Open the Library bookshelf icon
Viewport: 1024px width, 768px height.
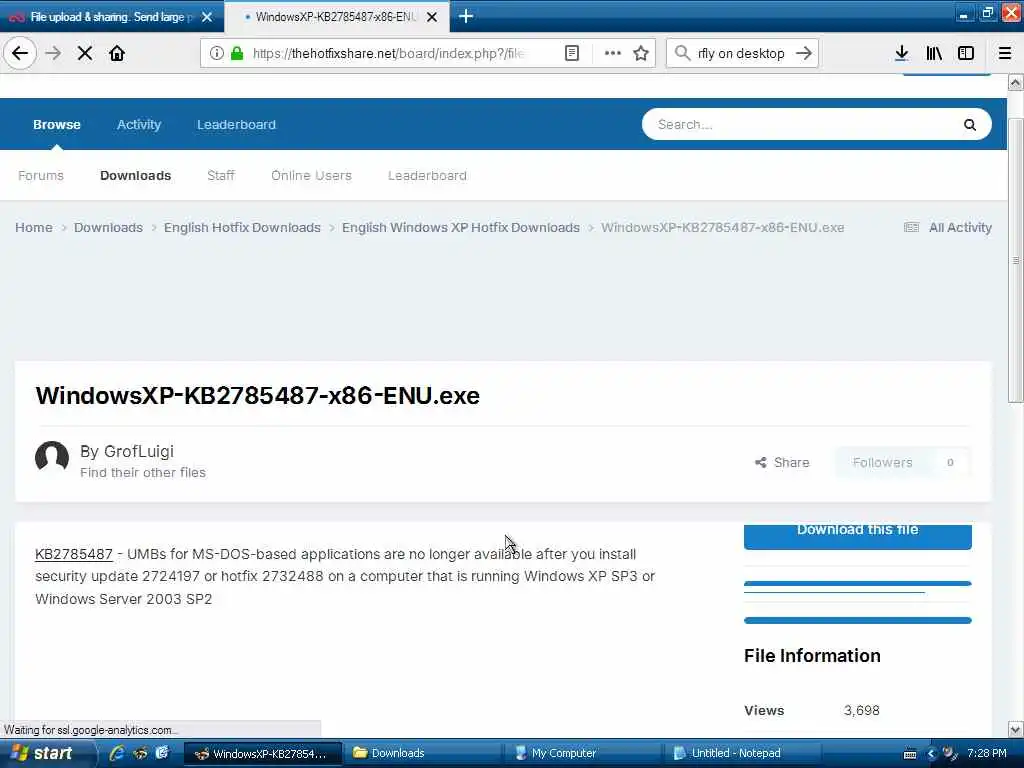934,53
